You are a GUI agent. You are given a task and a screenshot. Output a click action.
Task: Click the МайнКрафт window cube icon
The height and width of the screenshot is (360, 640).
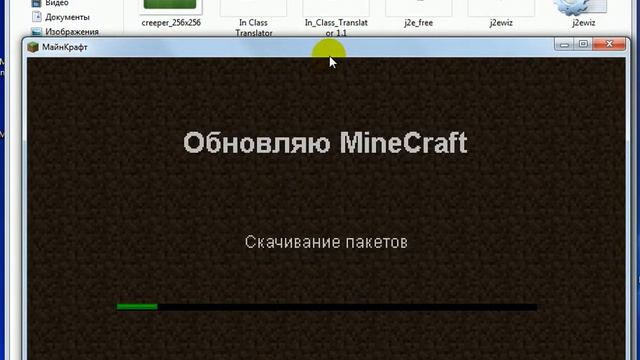33,47
